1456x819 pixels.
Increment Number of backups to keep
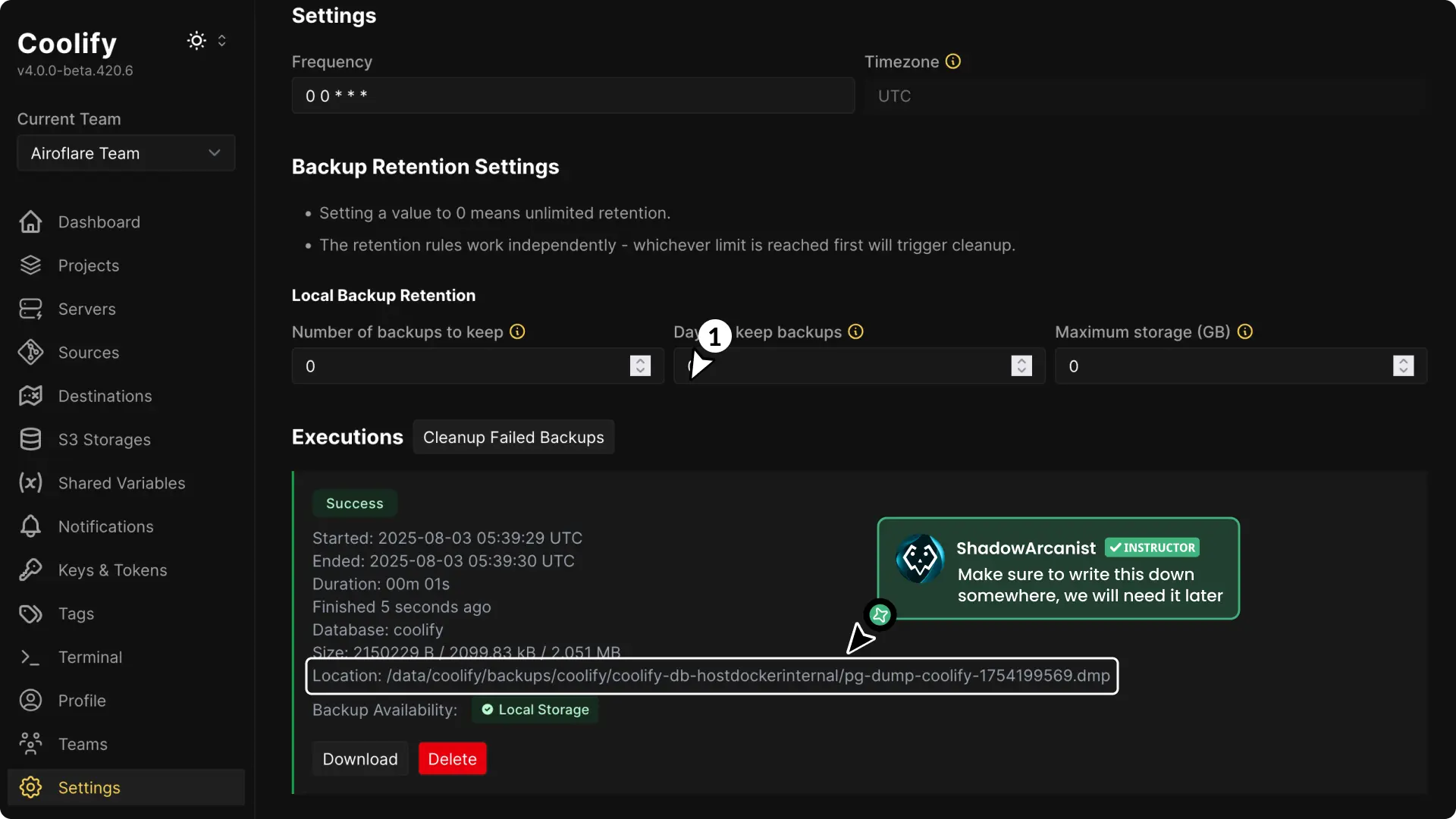[641, 361]
